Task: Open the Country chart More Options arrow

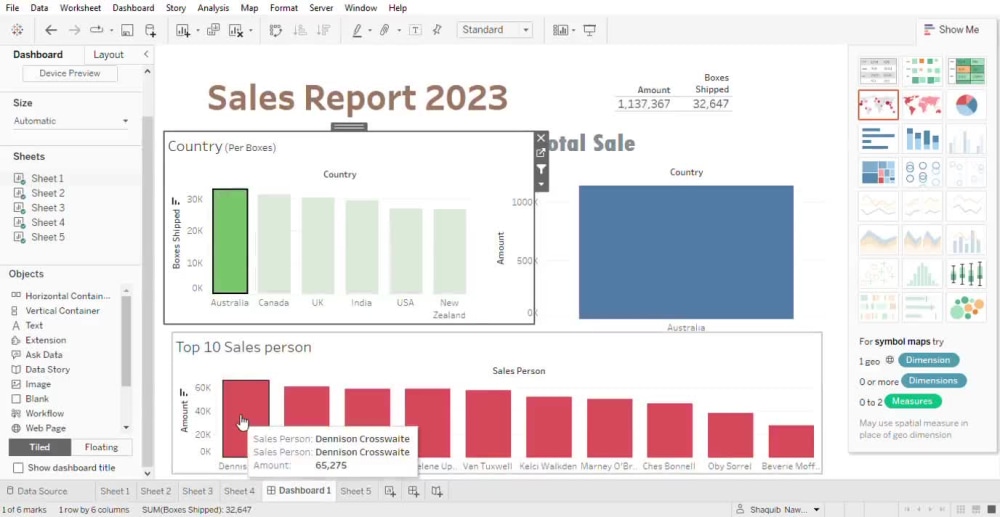Action: pyautogui.click(x=541, y=184)
